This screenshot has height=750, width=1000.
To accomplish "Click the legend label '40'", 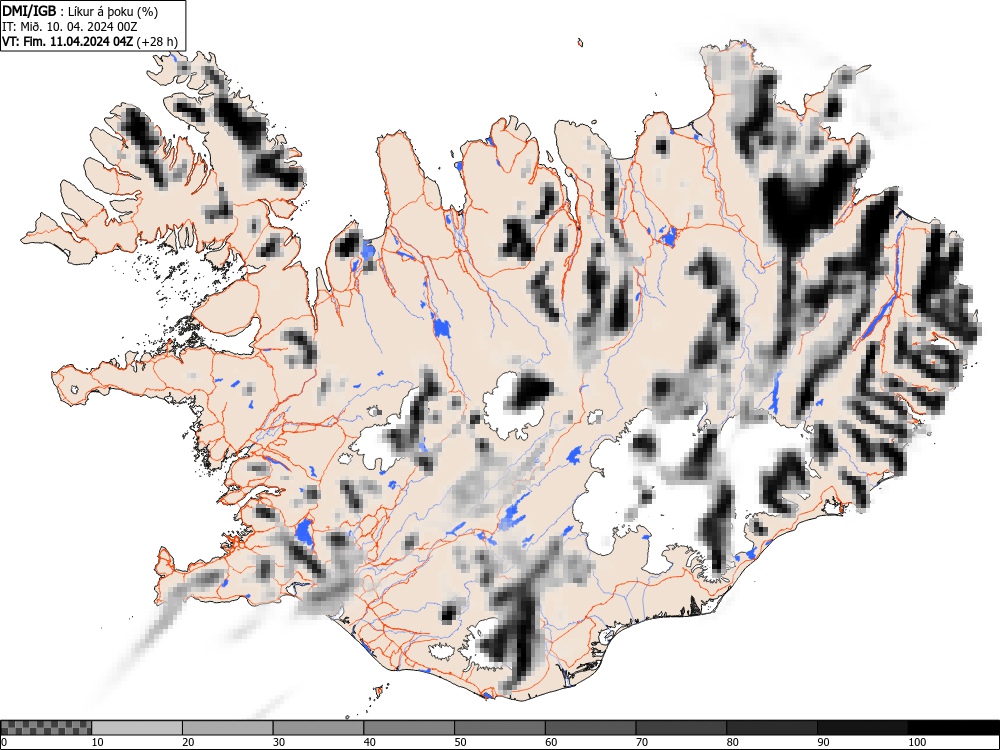I will (x=369, y=742).
